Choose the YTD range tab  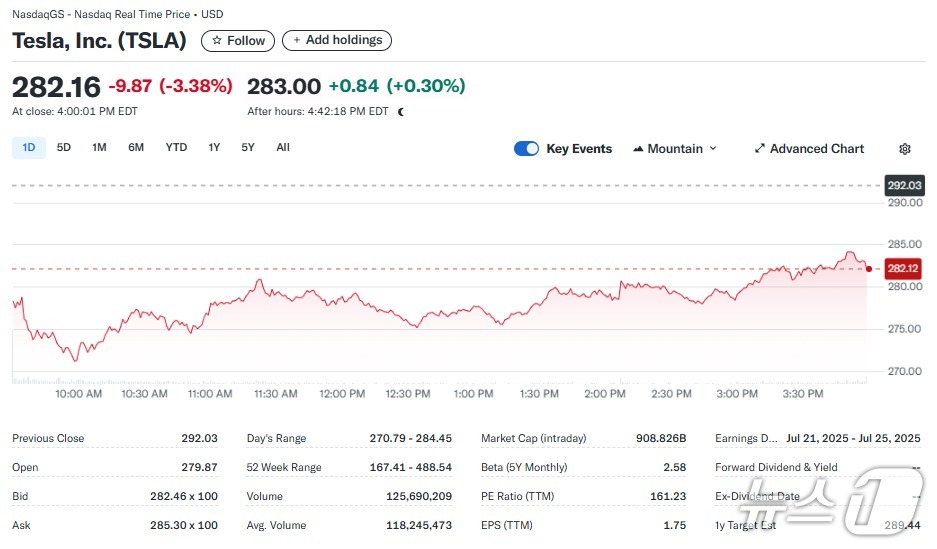176,148
